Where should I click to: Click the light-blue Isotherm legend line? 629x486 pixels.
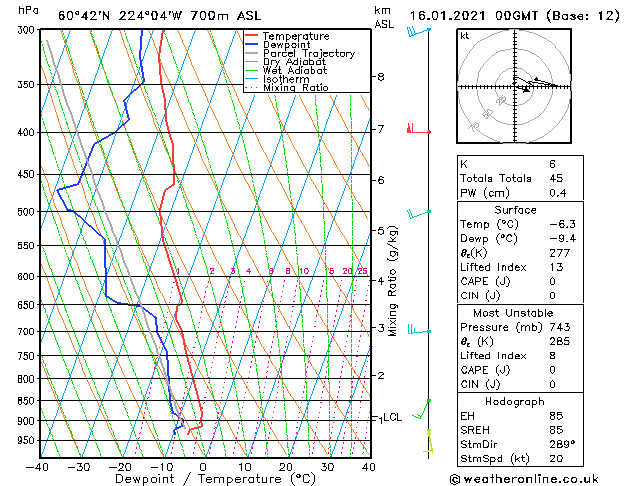251,79
